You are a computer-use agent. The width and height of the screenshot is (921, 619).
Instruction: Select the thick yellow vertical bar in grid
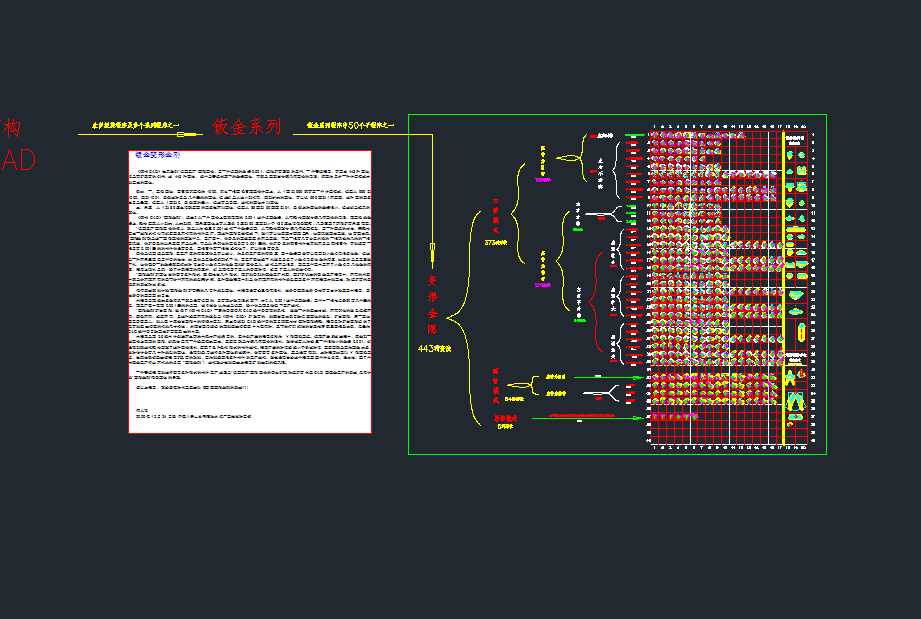coord(784,288)
